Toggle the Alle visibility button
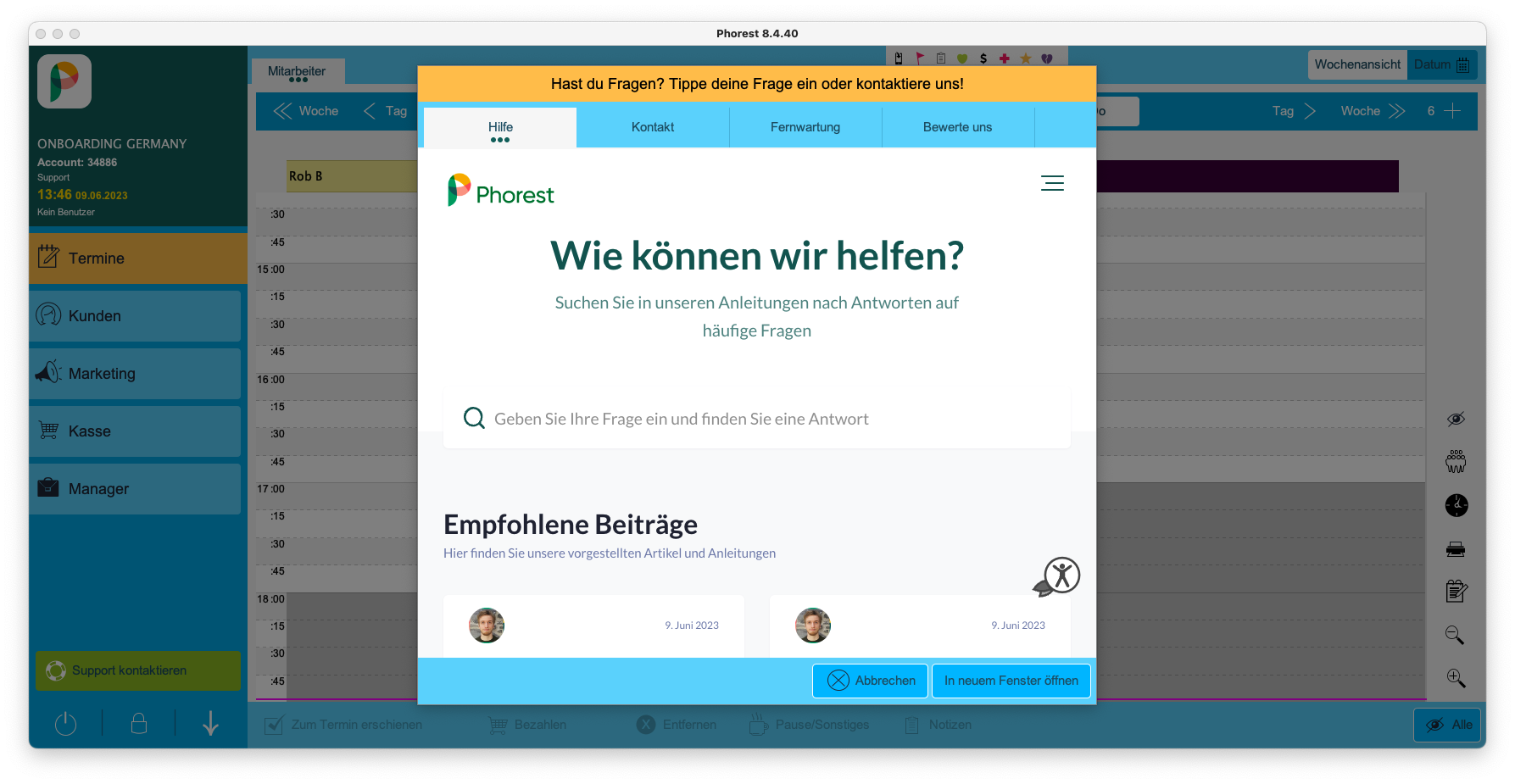The image size is (1515, 784). click(1448, 725)
